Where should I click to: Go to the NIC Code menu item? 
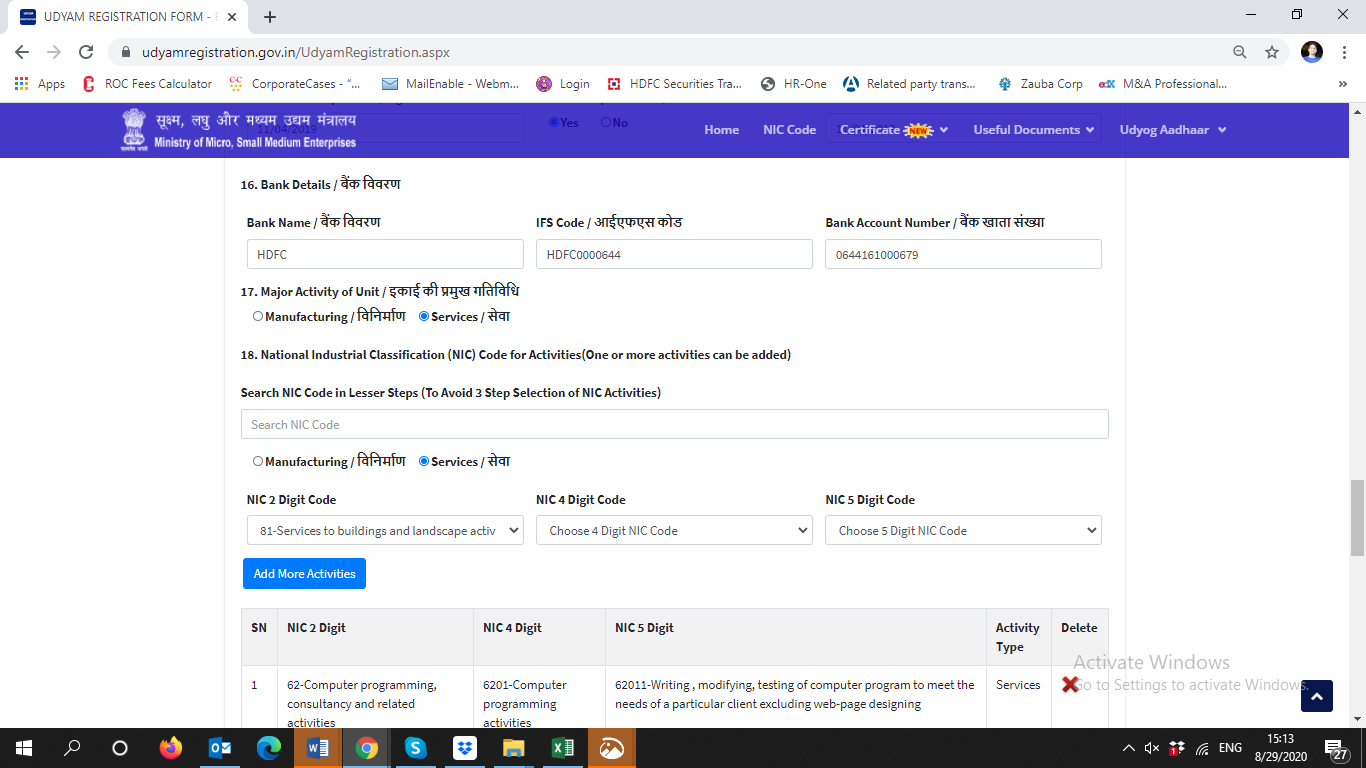coord(789,130)
